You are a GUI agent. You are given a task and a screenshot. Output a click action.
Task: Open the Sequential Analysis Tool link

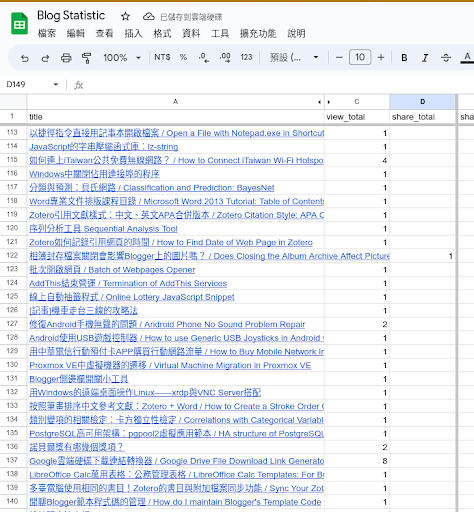click(103, 229)
